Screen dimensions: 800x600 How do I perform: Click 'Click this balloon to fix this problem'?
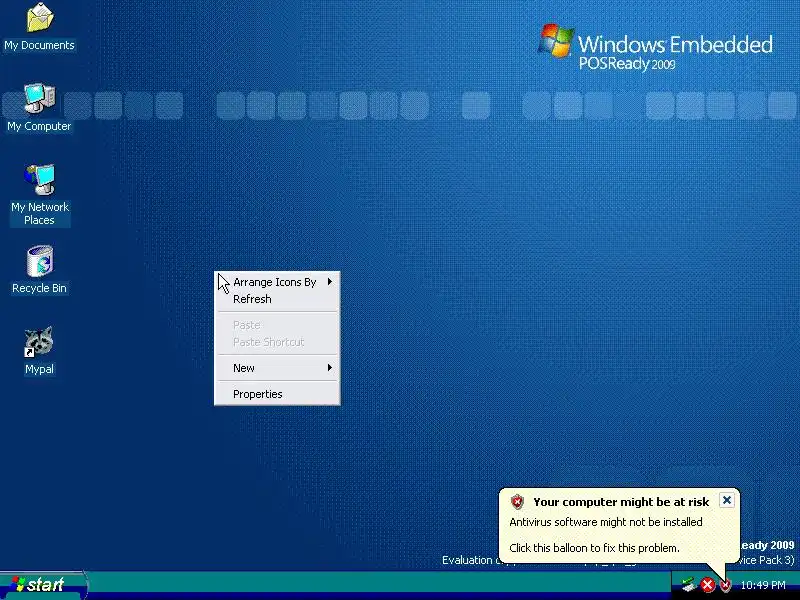(594, 548)
